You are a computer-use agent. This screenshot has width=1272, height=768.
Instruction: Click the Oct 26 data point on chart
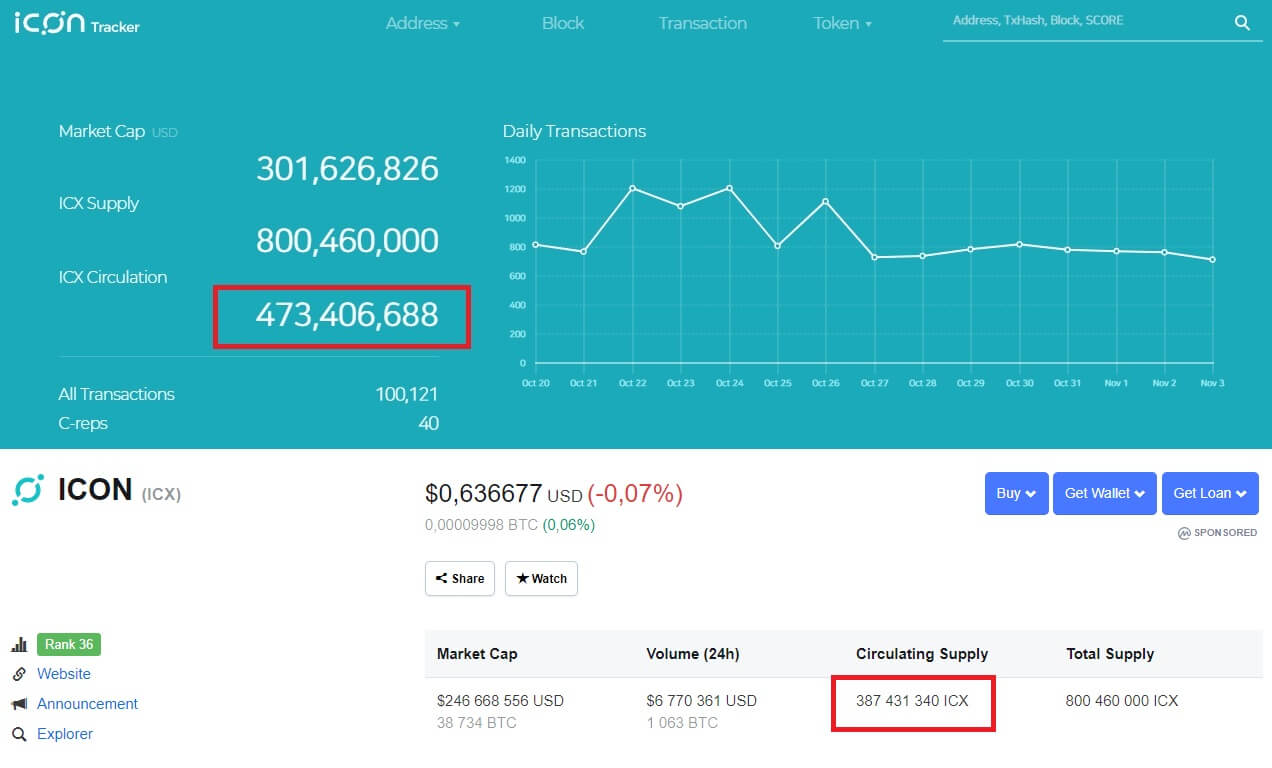tap(826, 201)
